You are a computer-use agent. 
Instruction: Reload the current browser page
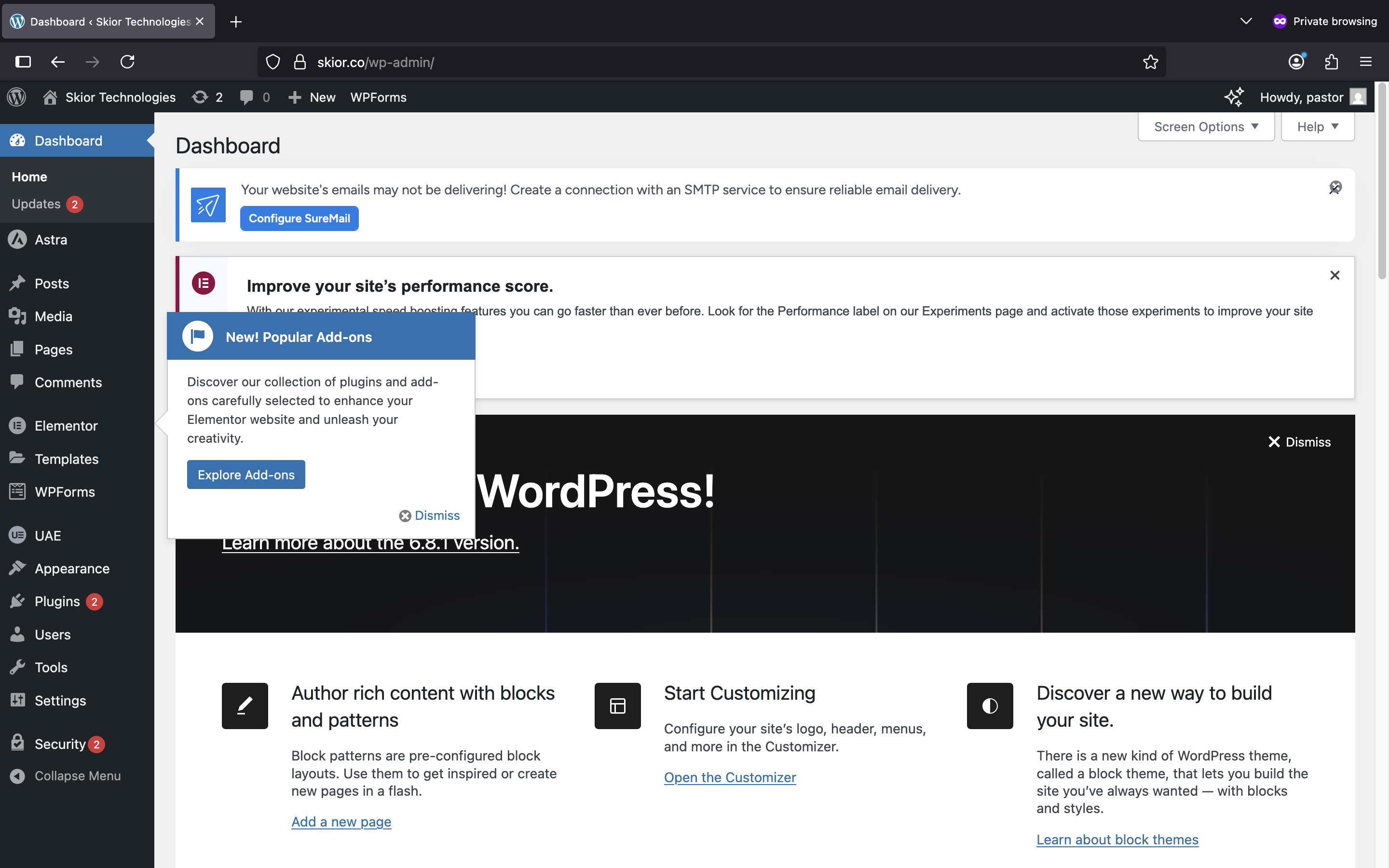tap(127, 62)
